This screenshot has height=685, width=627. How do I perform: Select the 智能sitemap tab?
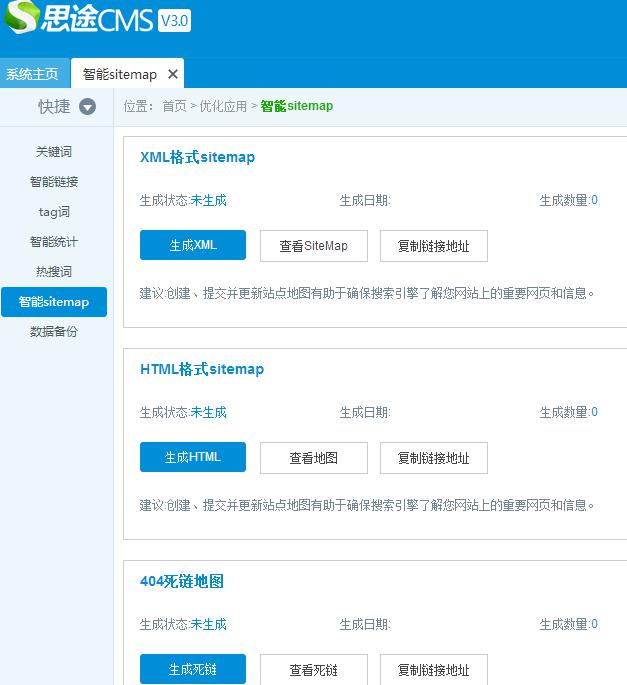tap(119, 74)
